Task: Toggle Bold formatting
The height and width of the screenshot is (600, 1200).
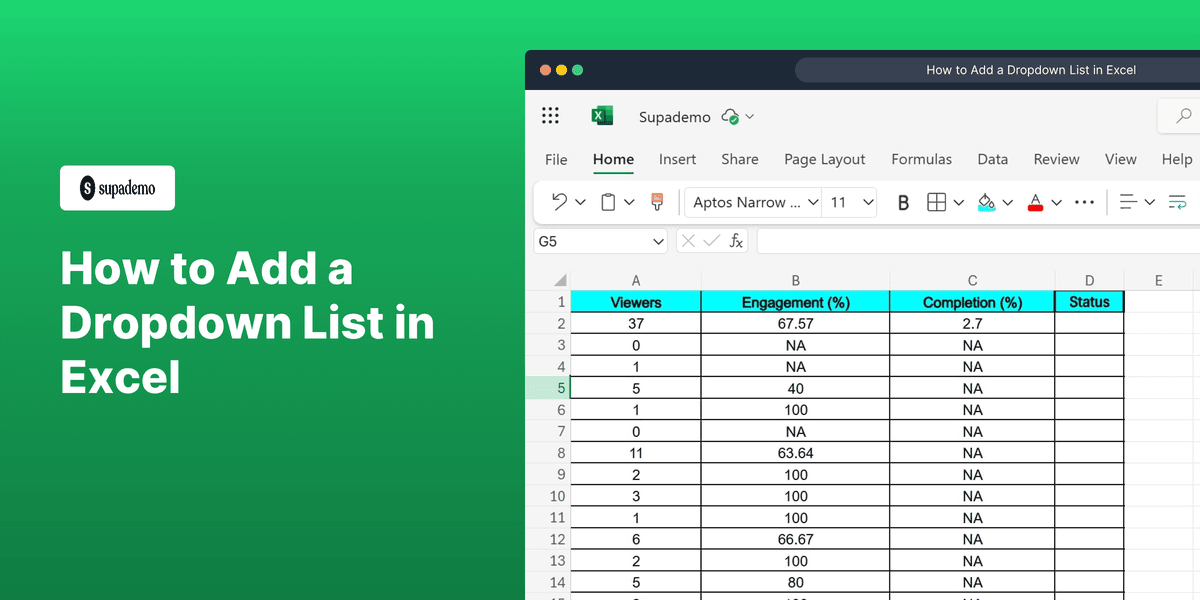Action: (x=903, y=202)
